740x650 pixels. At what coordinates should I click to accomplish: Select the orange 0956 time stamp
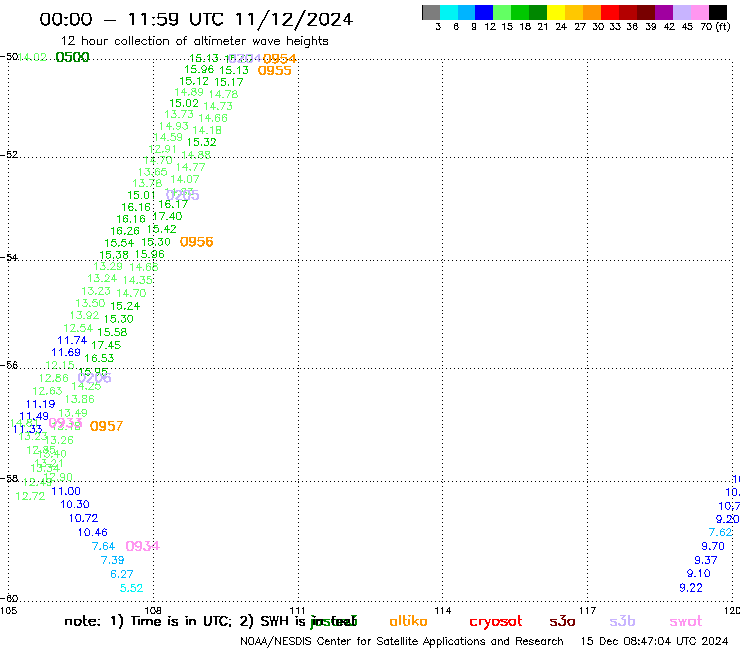coord(196,242)
